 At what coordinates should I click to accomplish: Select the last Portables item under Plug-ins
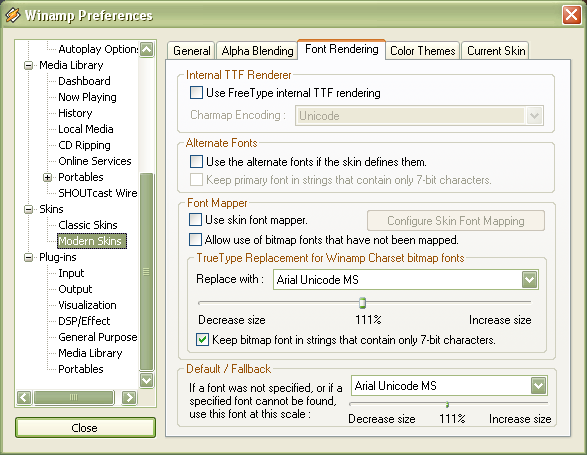tap(81, 369)
